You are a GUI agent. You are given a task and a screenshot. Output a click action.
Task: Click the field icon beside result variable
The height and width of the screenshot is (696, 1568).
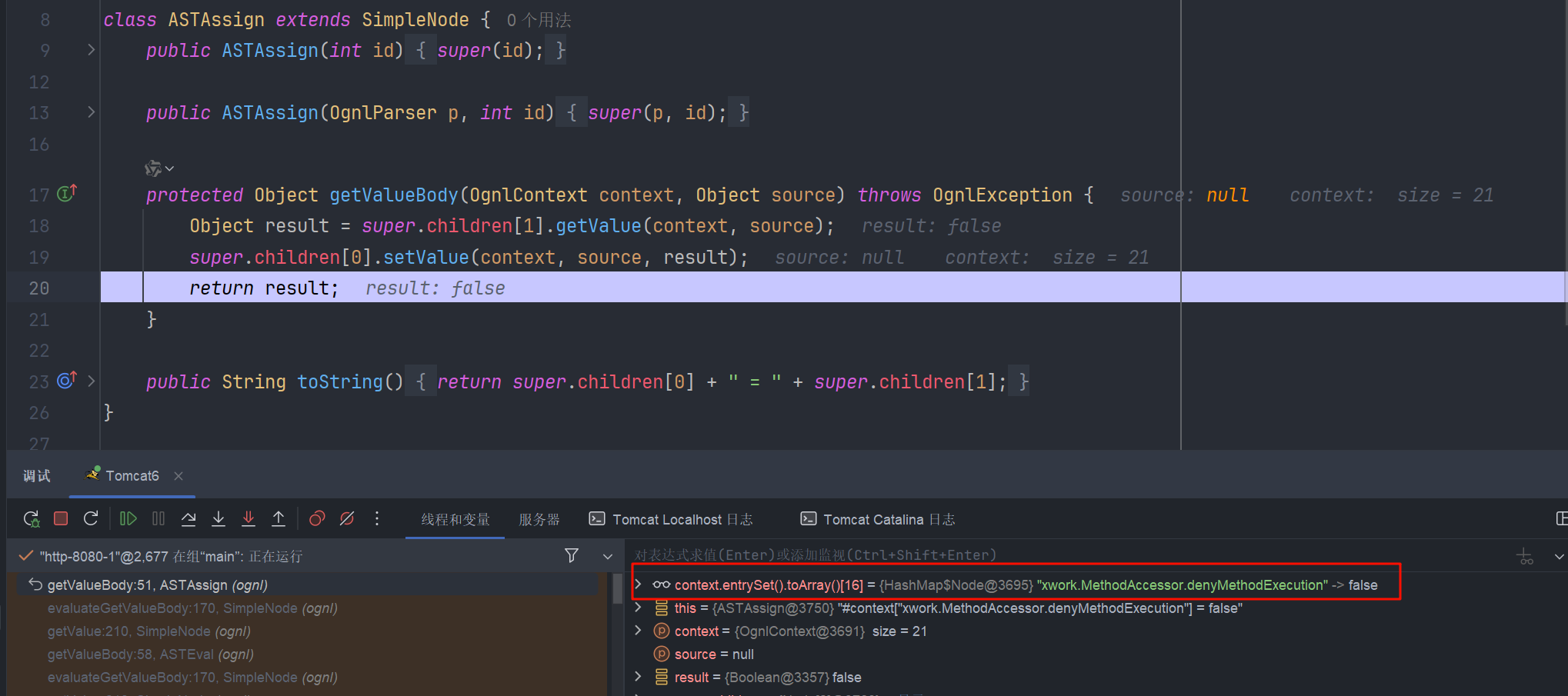[662, 678]
